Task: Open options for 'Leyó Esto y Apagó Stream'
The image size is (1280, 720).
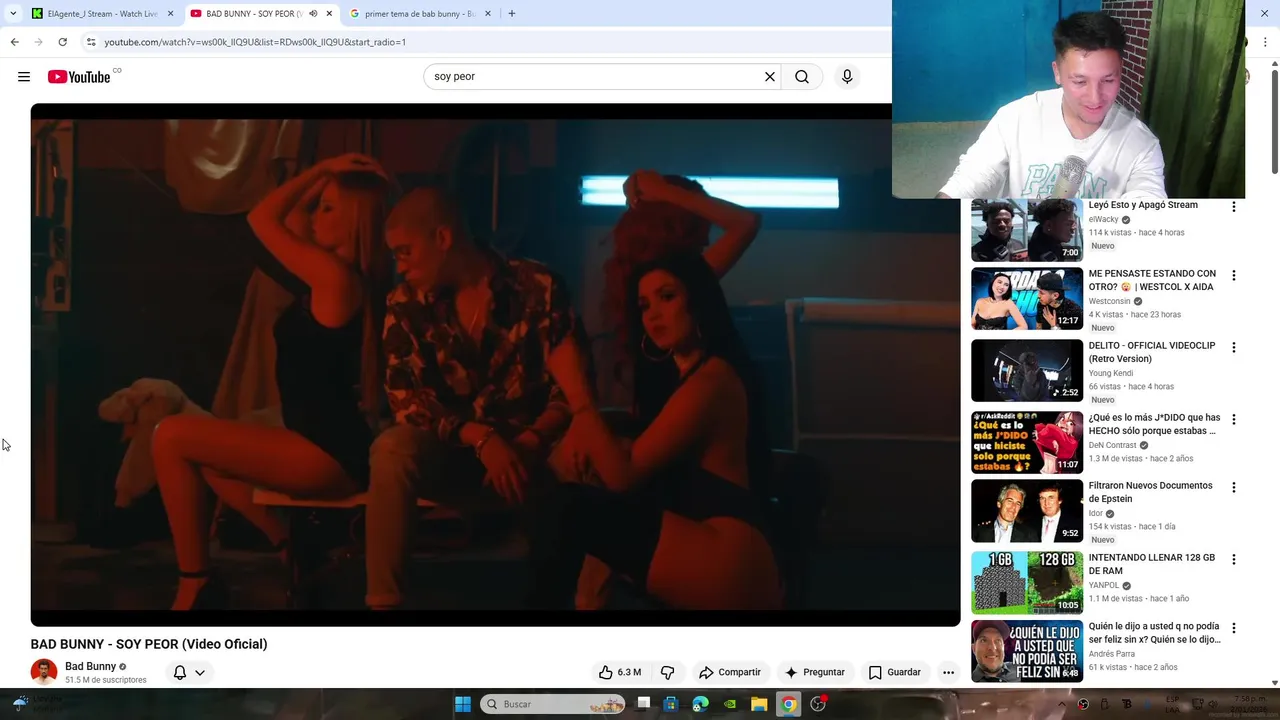Action: [x=1234, y=207]
